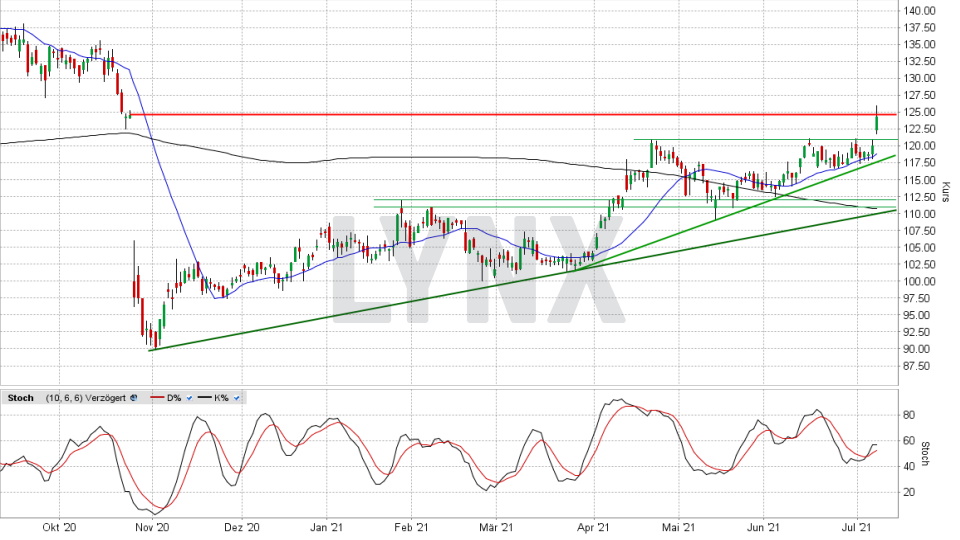Click the (10, 6, 6) Verzögert parameters

point(85,398)
